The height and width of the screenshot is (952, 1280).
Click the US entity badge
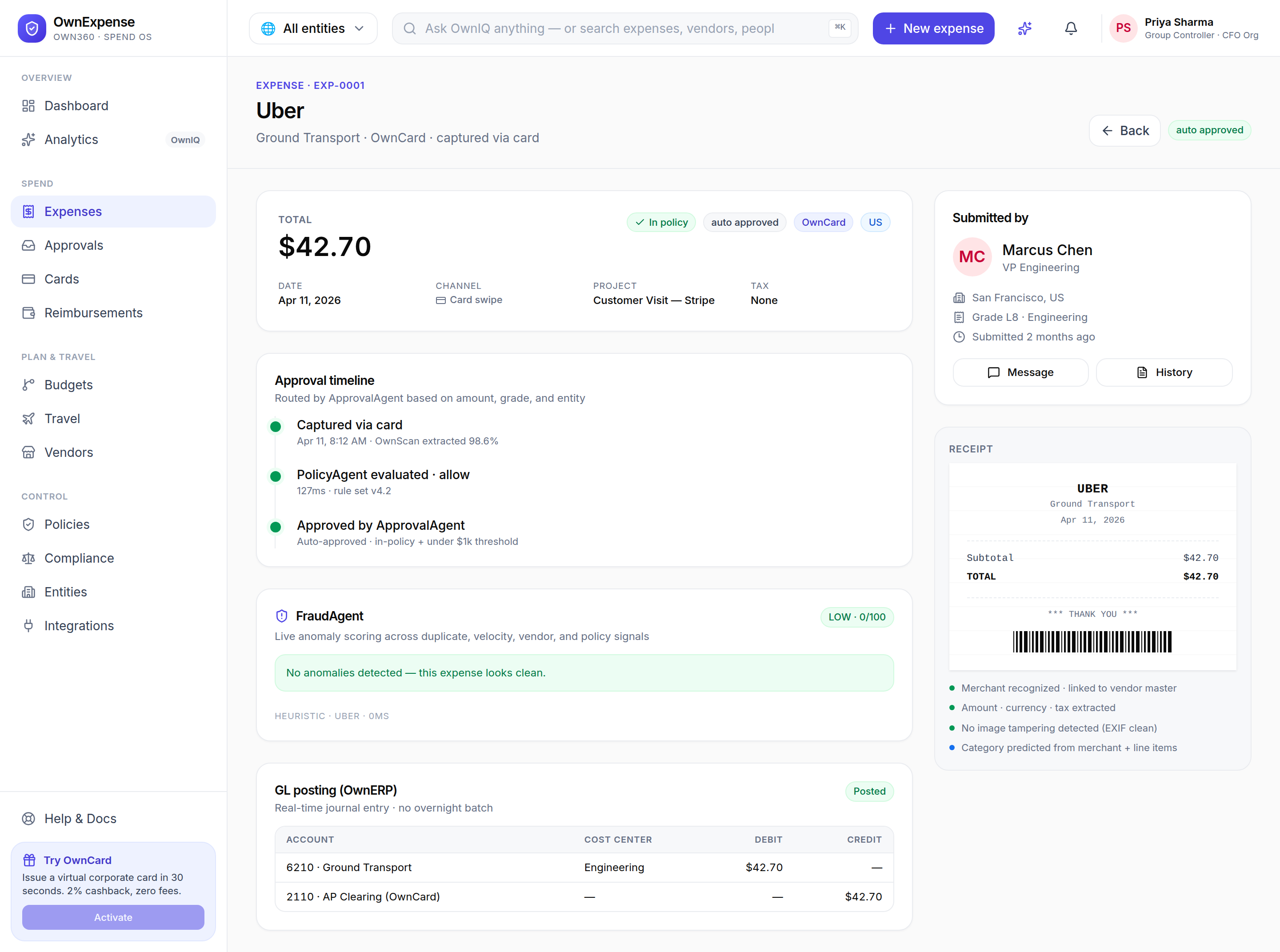875,222
